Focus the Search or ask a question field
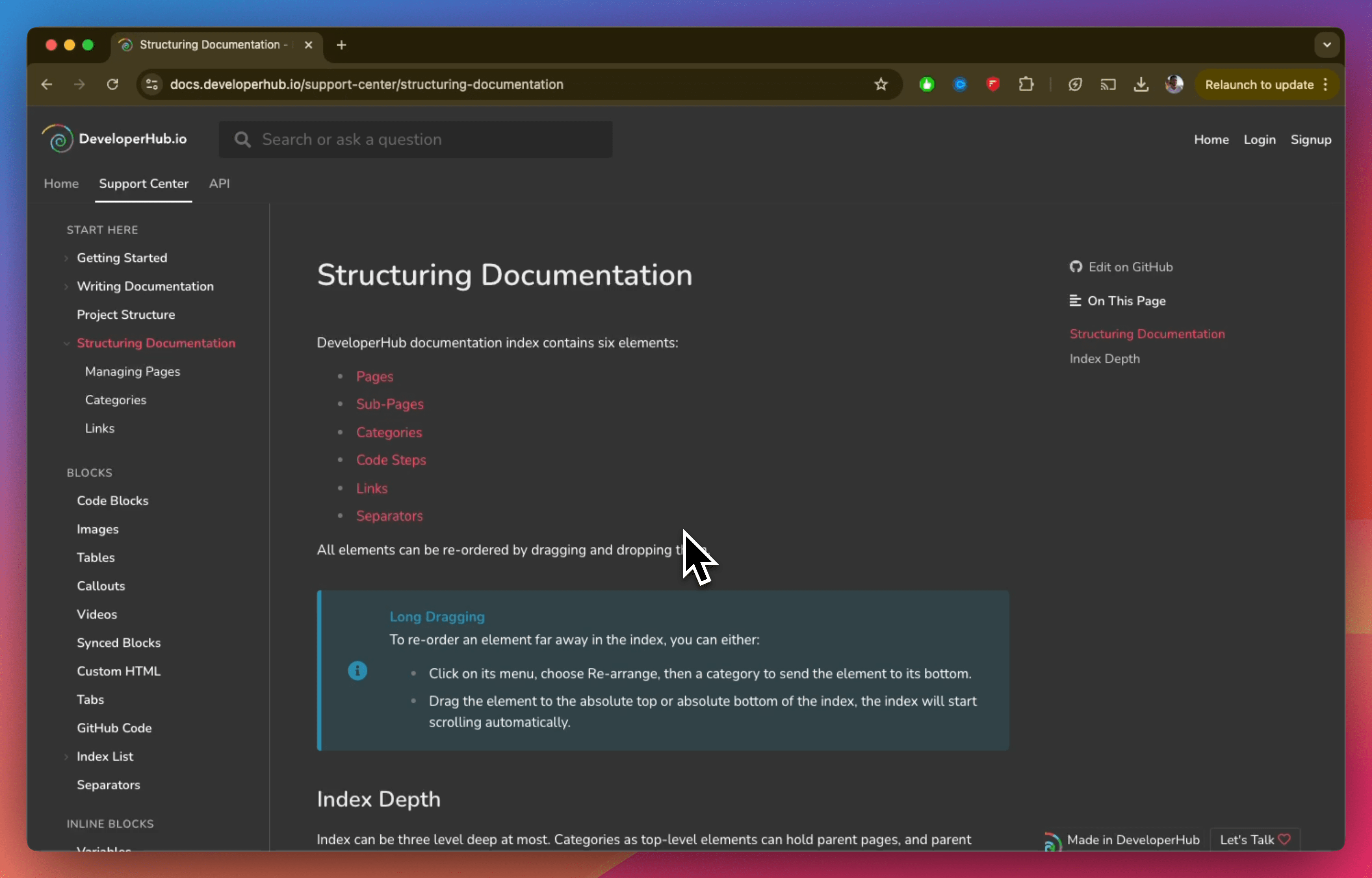The image size is (1372, 878). click(x=415, y=140)
